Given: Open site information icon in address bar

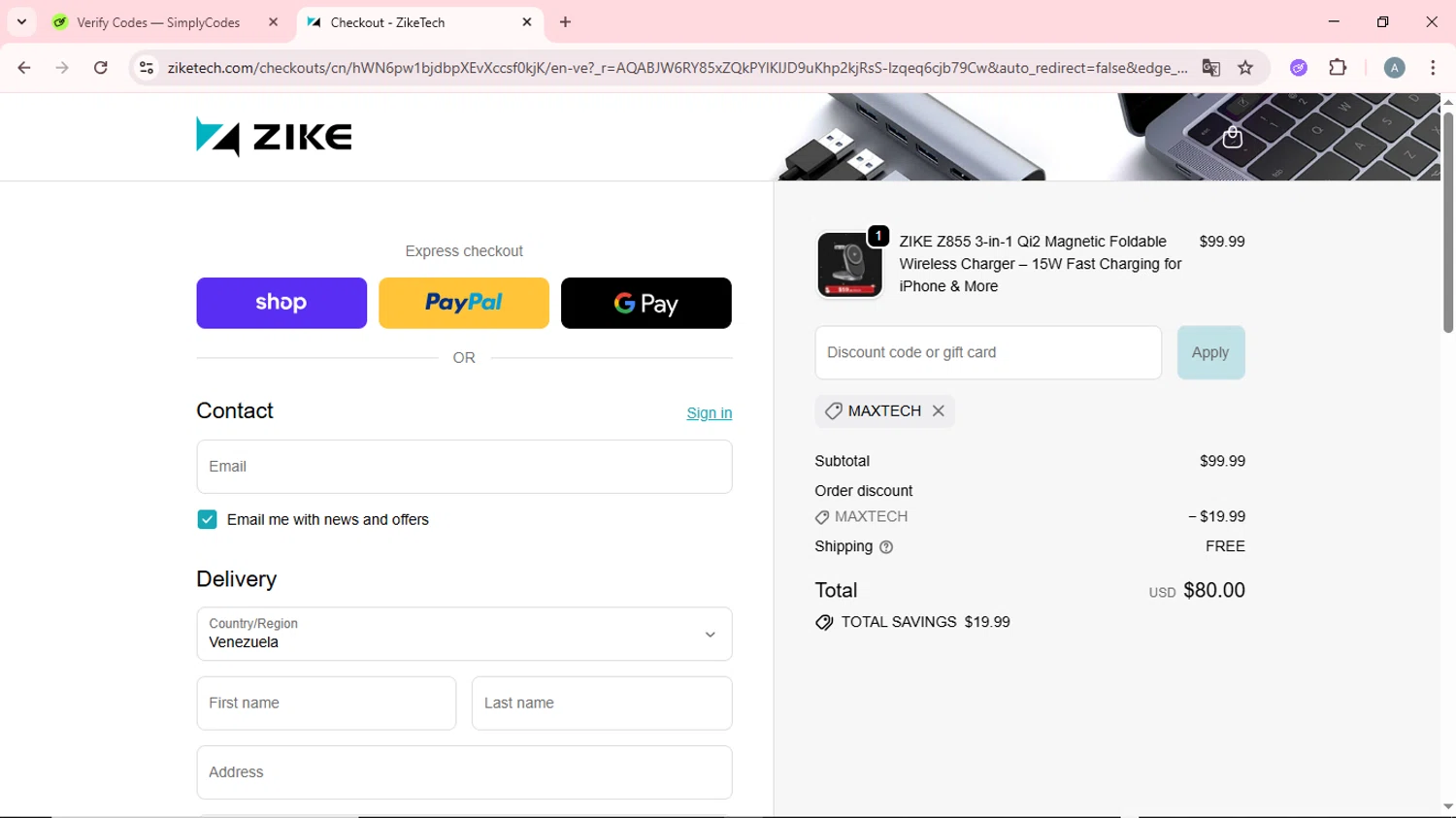Looking at the screenshot, I should (147, 68).
